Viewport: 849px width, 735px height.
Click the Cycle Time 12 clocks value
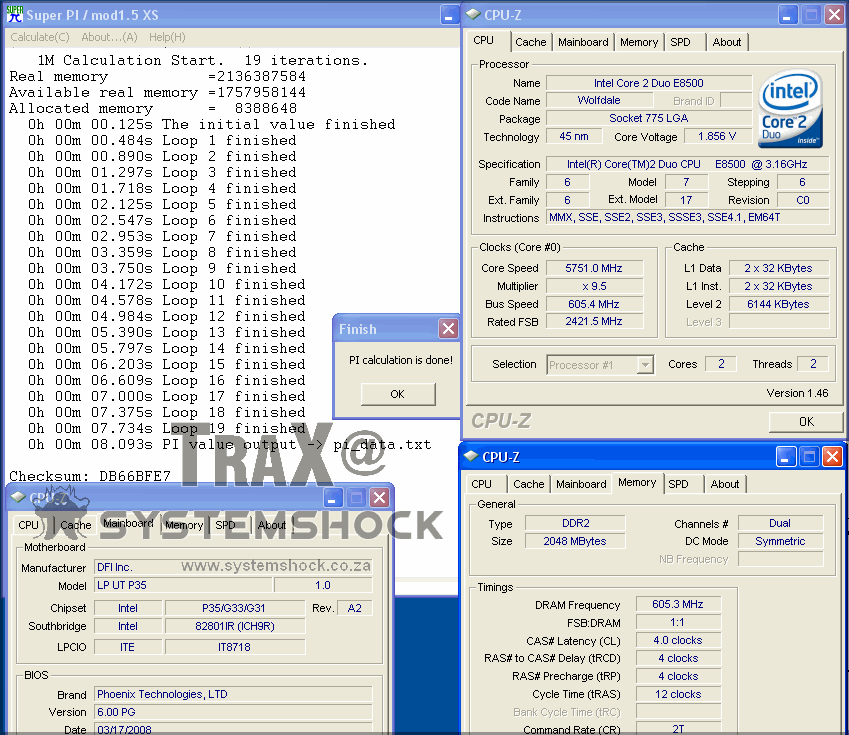(x=678, y=694)
